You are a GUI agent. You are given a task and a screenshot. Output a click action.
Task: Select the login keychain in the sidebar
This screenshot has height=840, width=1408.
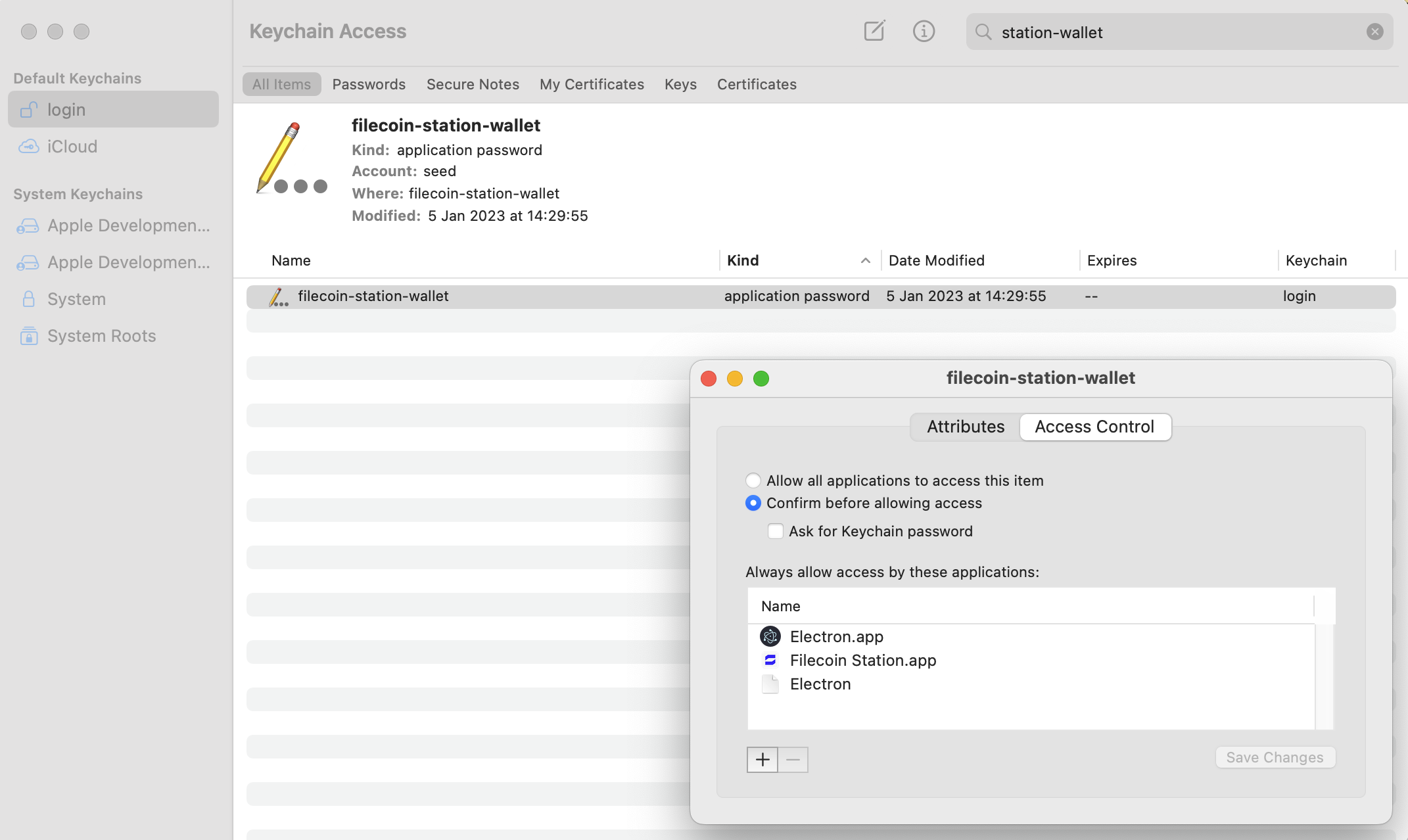click(x=66, y=109)
